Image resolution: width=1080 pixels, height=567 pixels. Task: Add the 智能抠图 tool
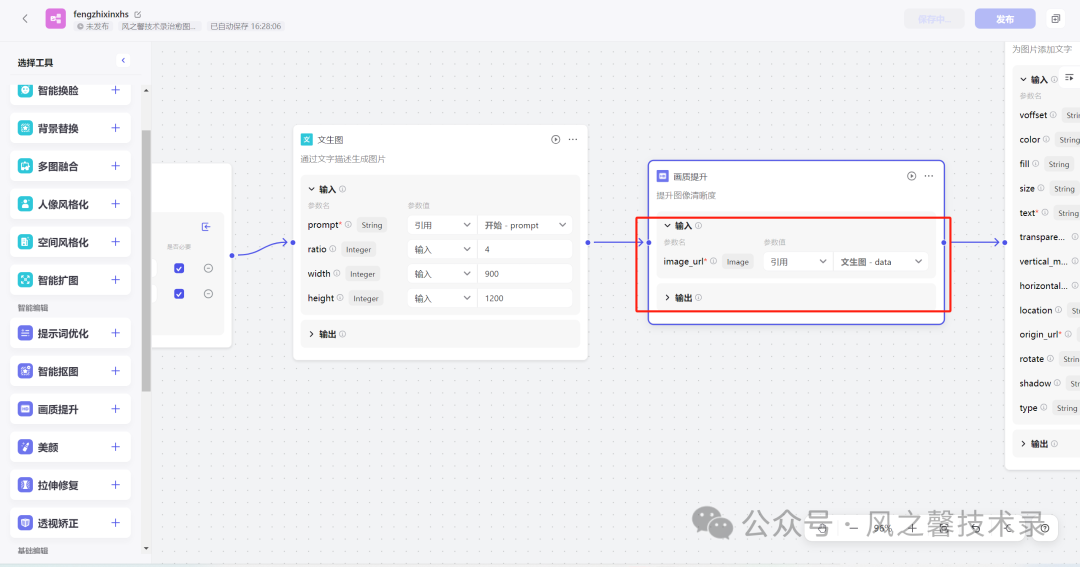[x=116, y=371]
